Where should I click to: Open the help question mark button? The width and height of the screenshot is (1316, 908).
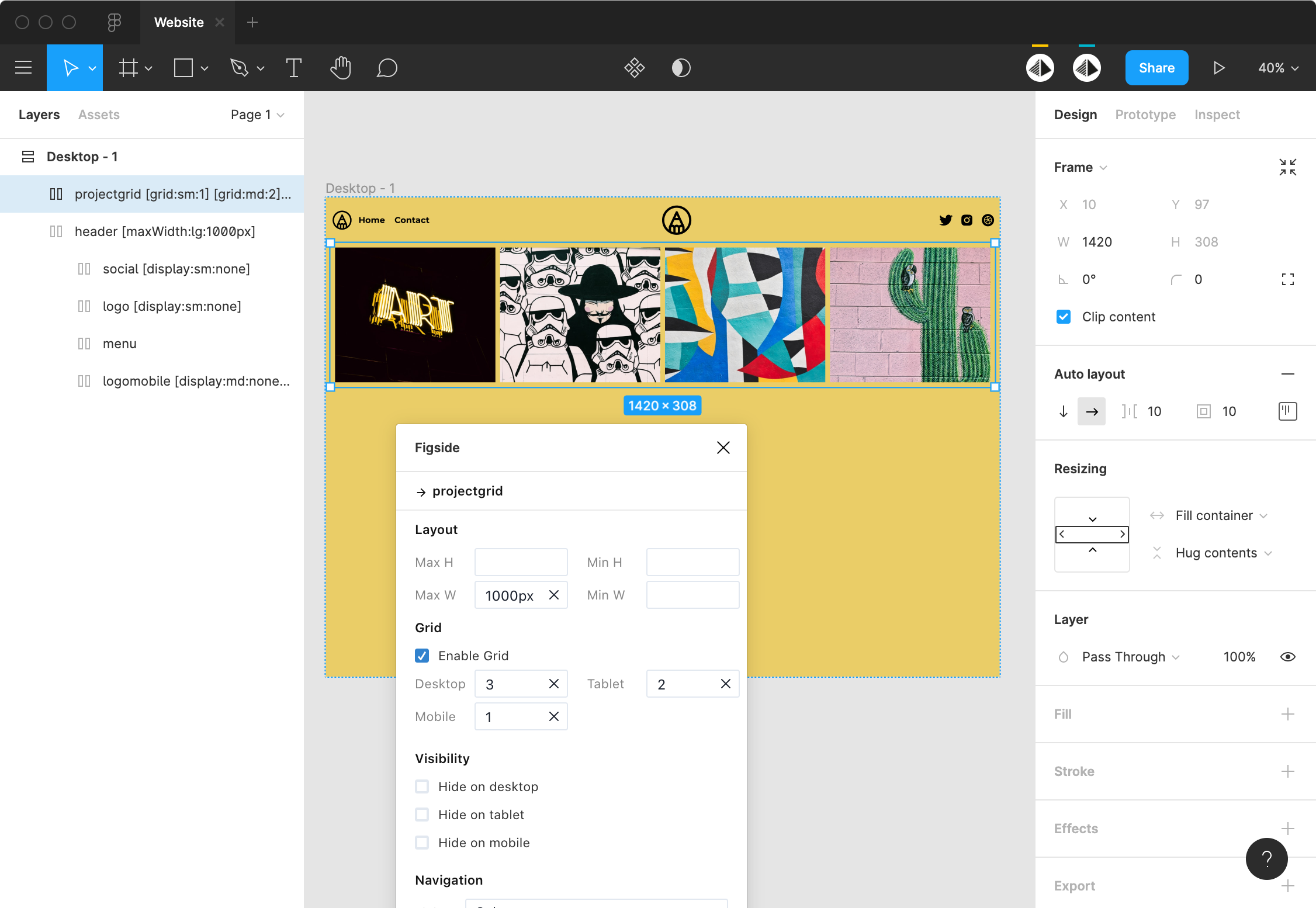1267,859
